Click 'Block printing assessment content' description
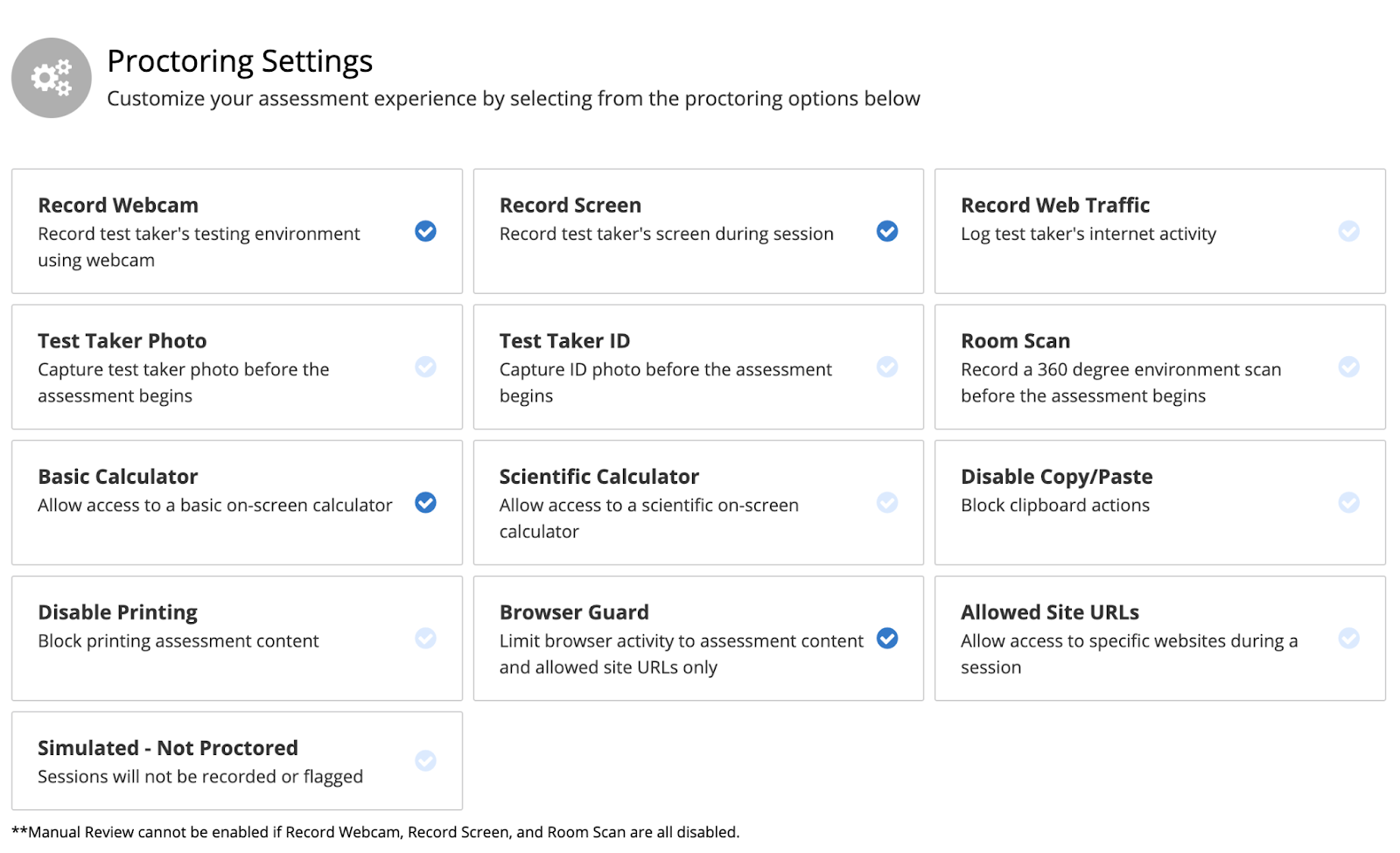The image size is (1400, 853). tap(178, 641)
